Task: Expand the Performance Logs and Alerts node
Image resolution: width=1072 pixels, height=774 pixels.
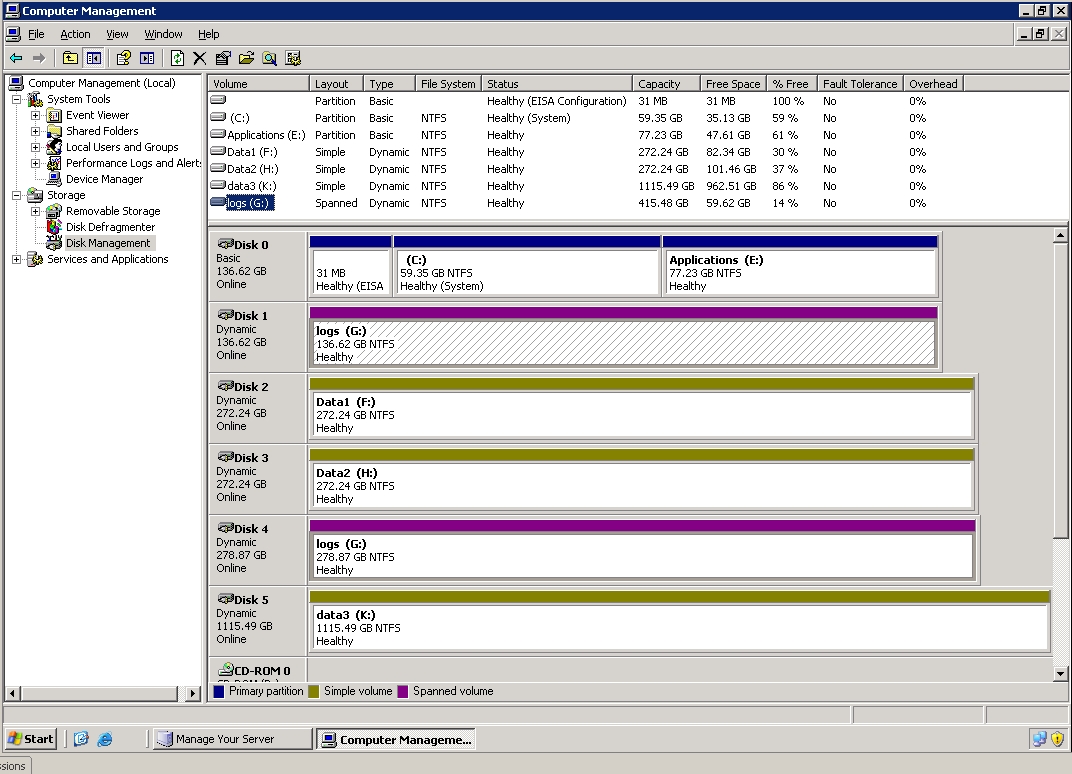Action: click(x=36, y=163)
